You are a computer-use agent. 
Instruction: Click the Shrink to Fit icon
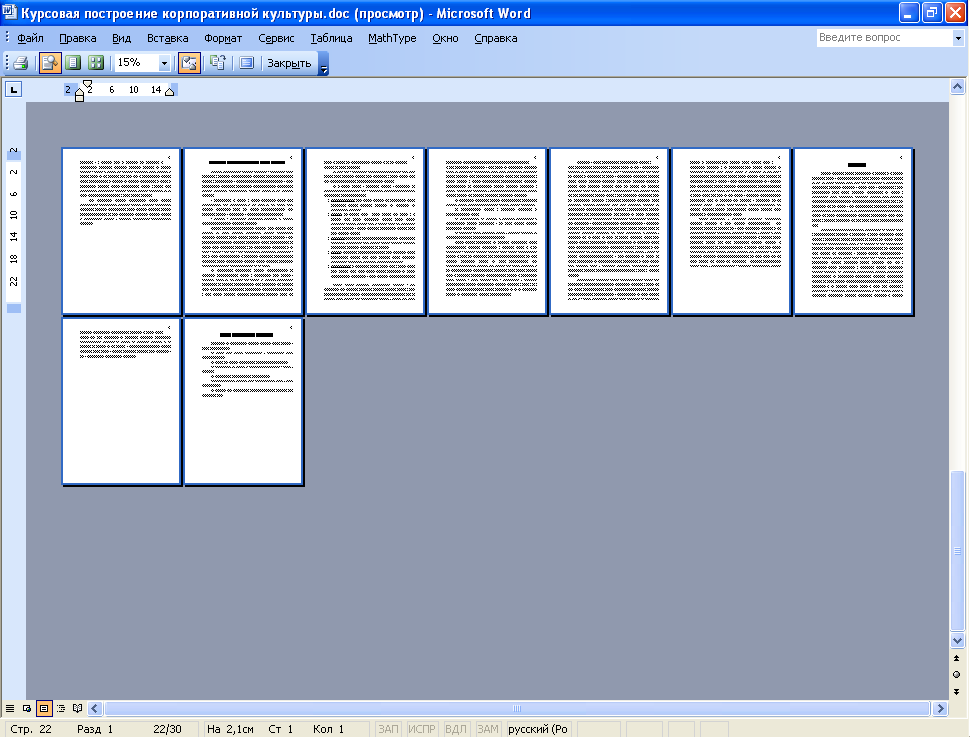(x=218, y=62)
